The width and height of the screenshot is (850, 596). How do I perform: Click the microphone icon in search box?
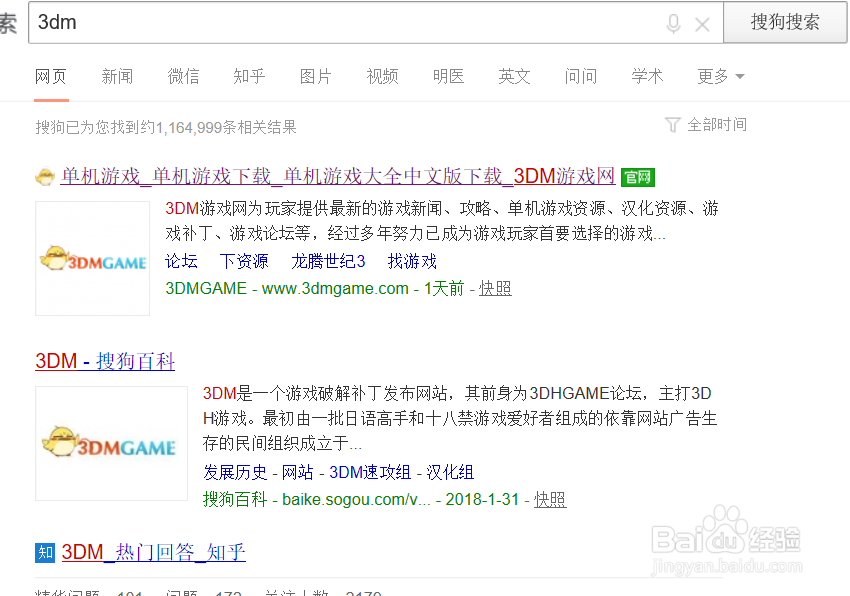[673, 23]
